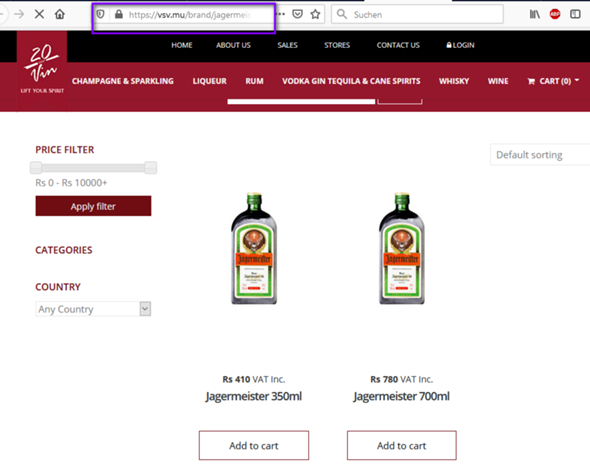Image resolution: width=590 pixels, height=474 pixels.
Task: Expand the CART (0) dropdown
Action: [x=553, y=81]
